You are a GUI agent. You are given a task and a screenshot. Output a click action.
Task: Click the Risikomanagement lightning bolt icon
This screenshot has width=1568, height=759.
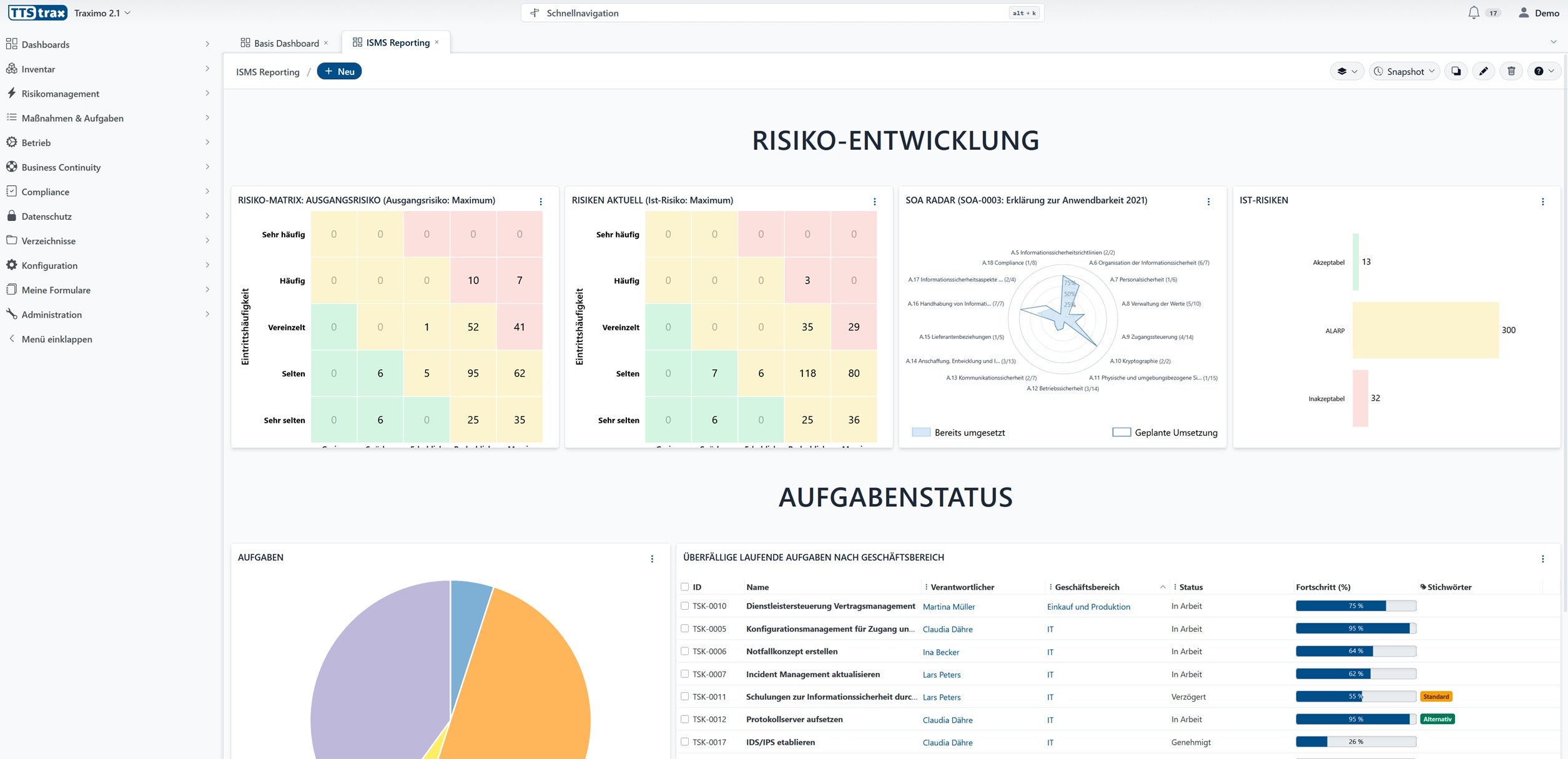[11, 93]
